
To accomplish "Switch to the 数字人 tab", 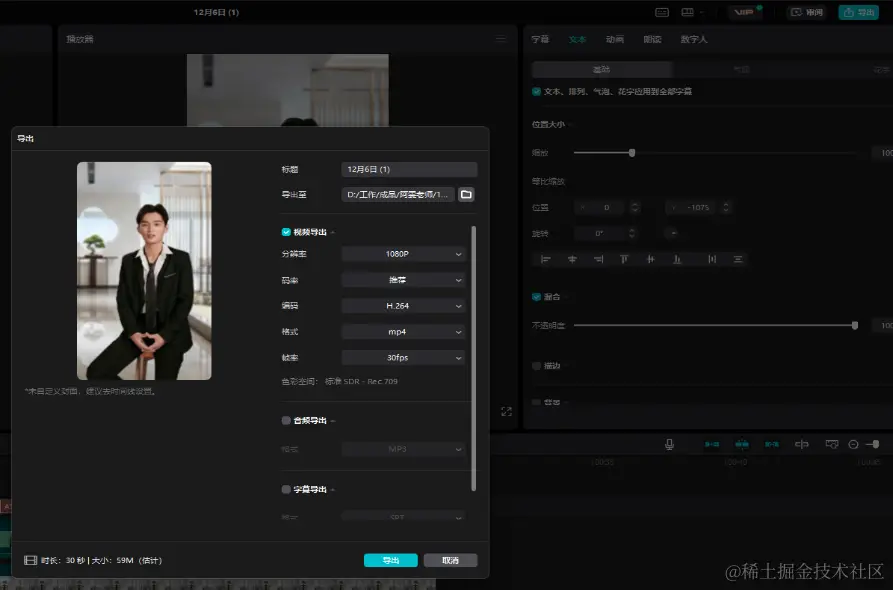I will point(694,39).
